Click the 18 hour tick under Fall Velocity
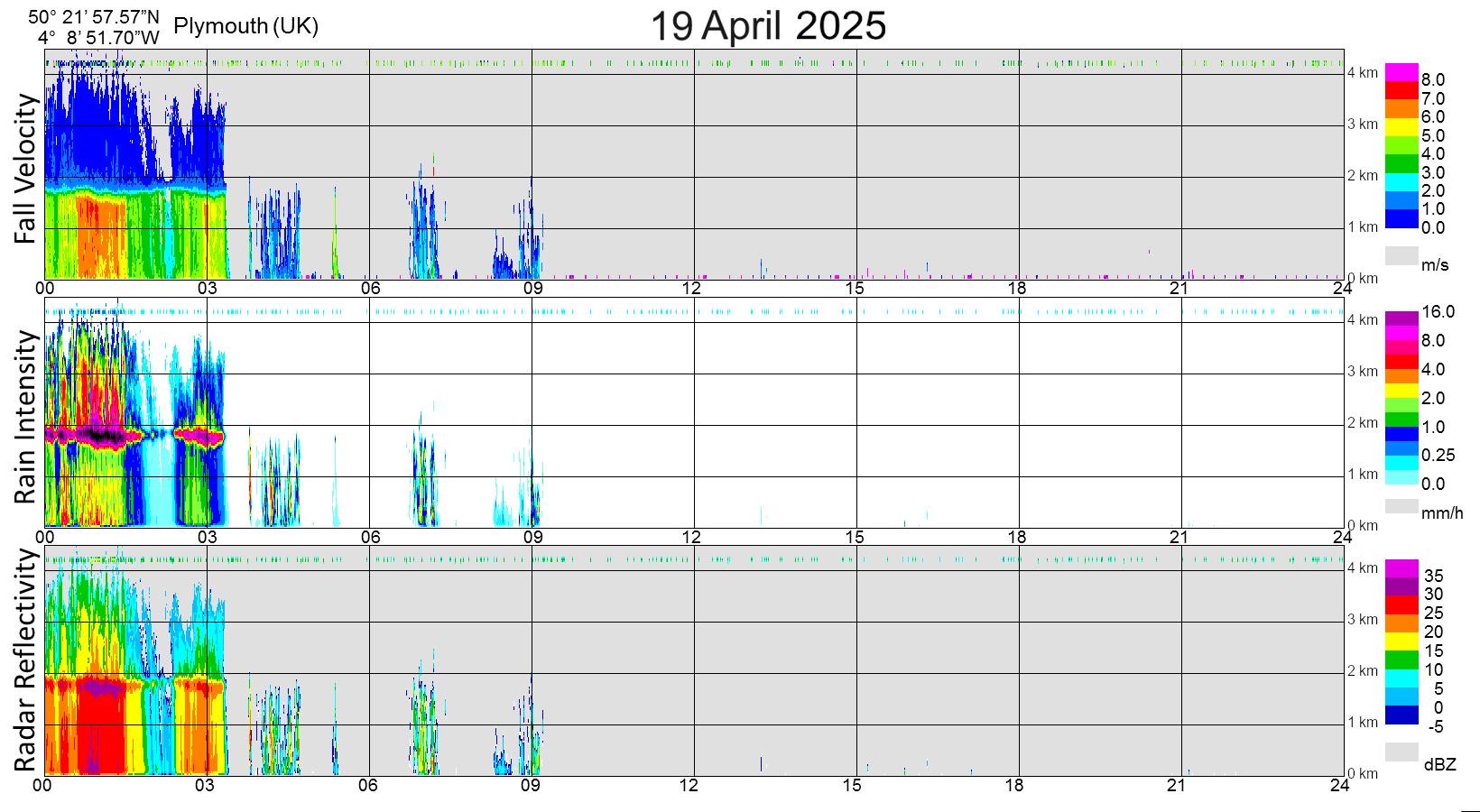 pos(1017,288)
